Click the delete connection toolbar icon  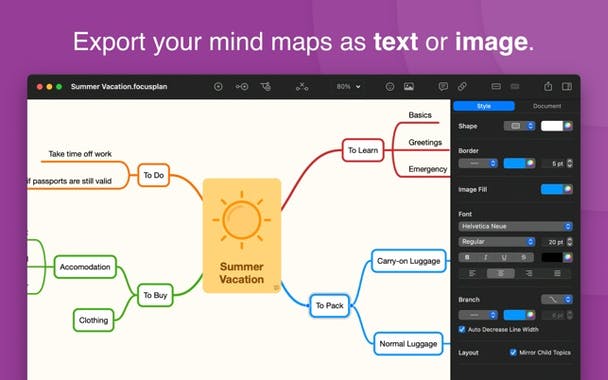[x=302, y=86]
